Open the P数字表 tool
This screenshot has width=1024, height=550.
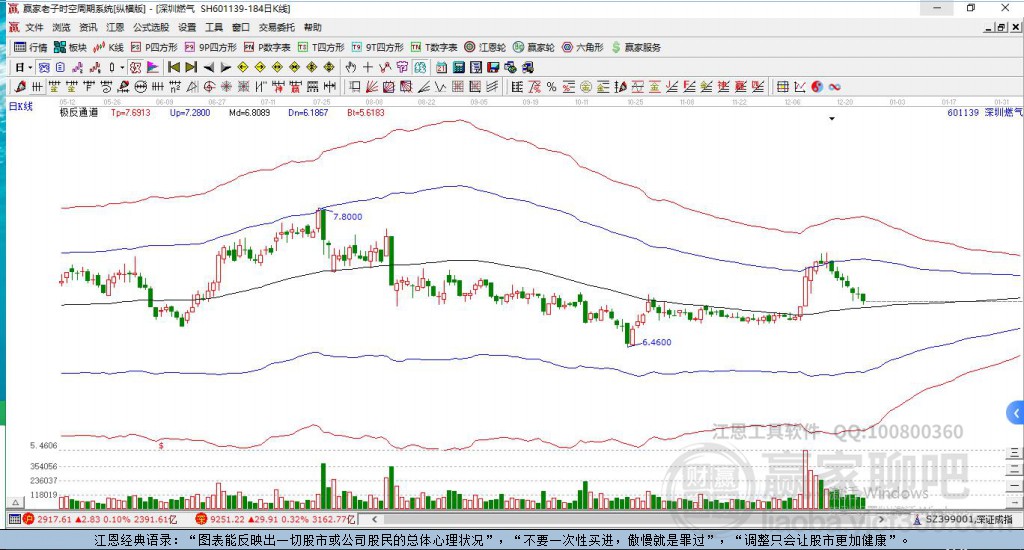[x=267, y=47]
